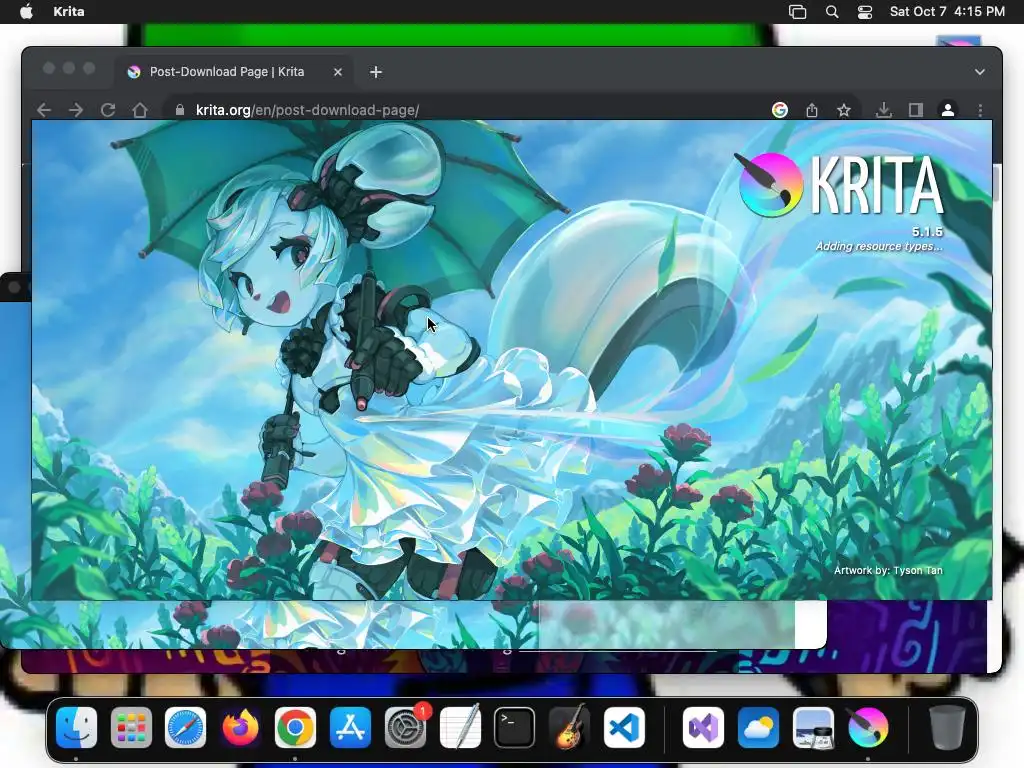Click the Chrome home button

pyautogui.click(x=140, y=110)
